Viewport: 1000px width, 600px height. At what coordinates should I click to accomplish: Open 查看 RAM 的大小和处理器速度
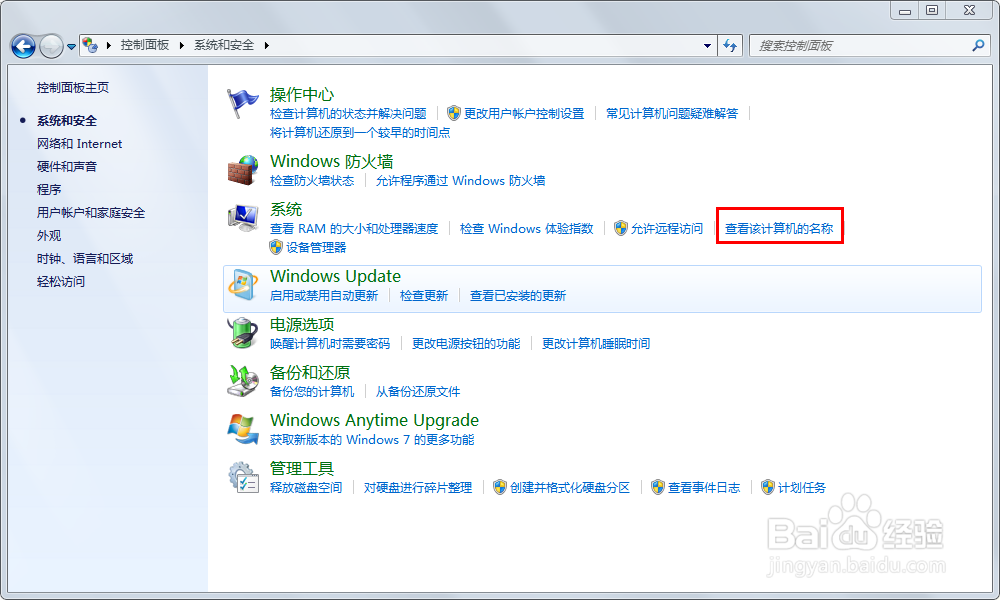click(354, 228)
